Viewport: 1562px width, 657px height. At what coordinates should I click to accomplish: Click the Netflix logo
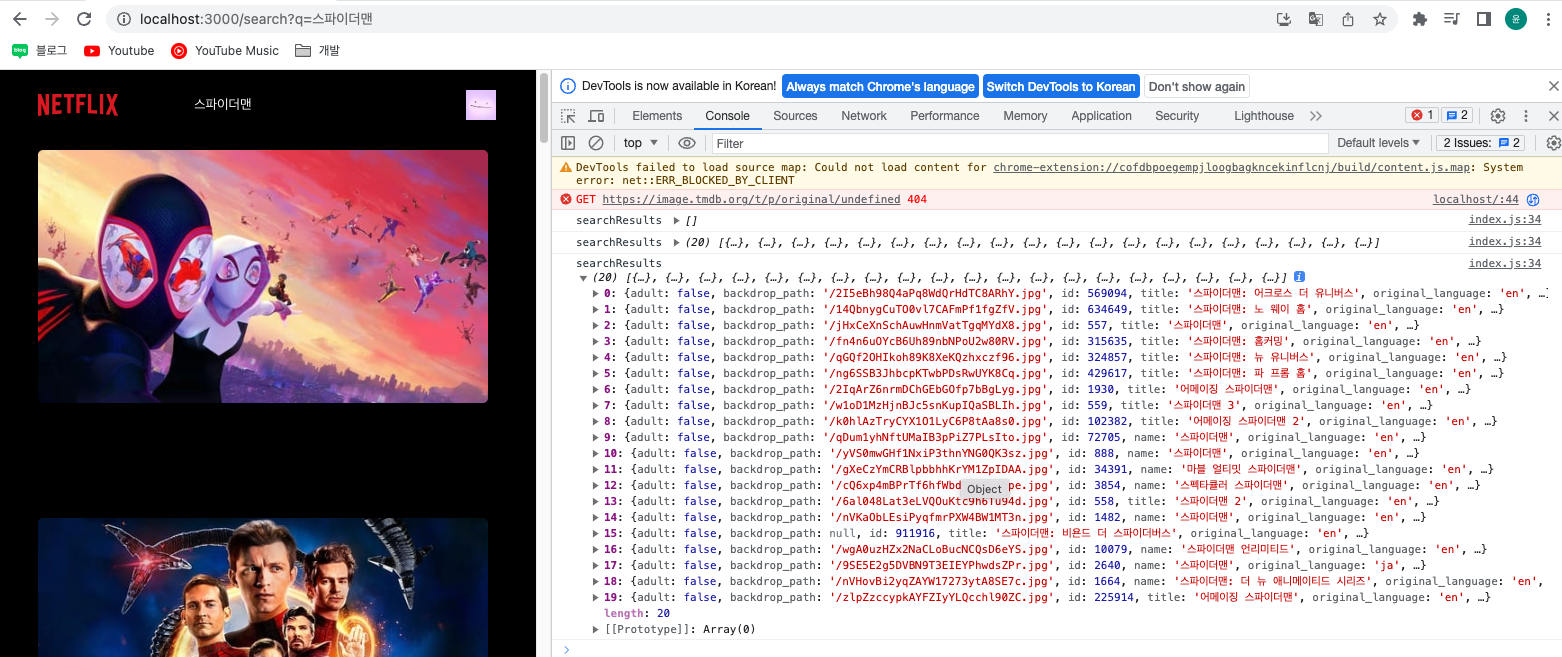[78, 104]
